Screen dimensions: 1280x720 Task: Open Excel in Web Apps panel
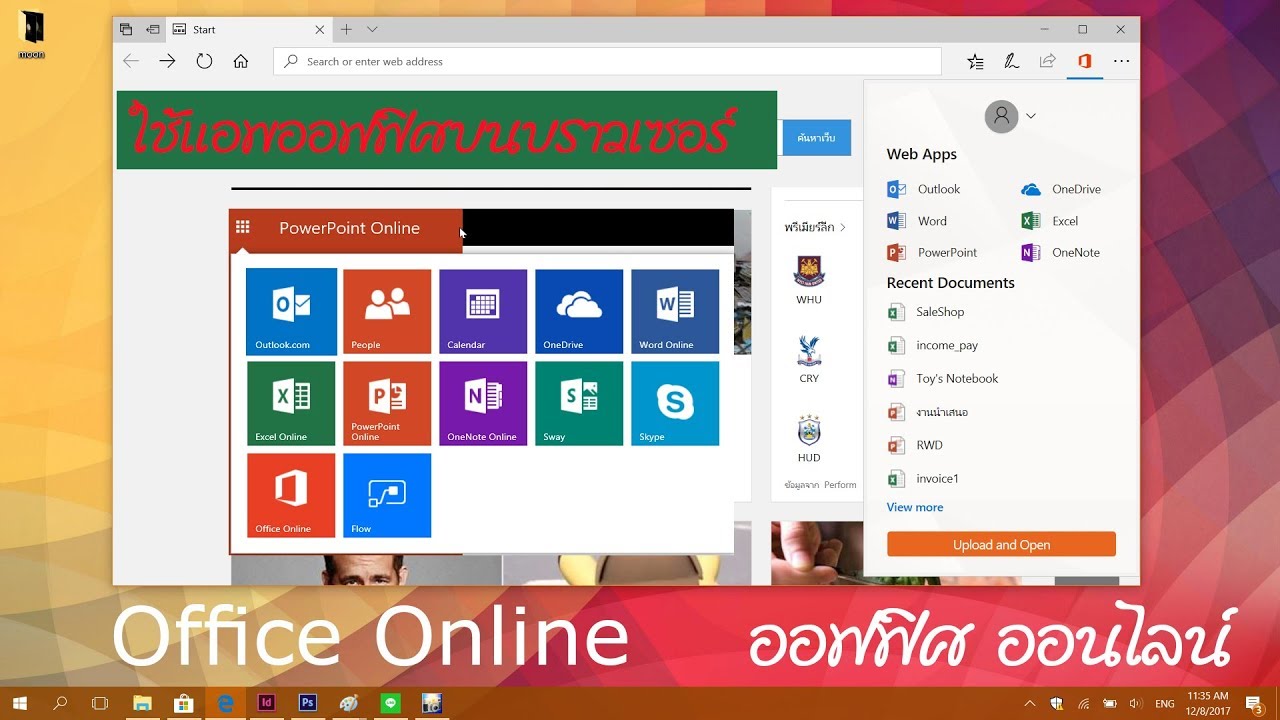click(1050, 221)
